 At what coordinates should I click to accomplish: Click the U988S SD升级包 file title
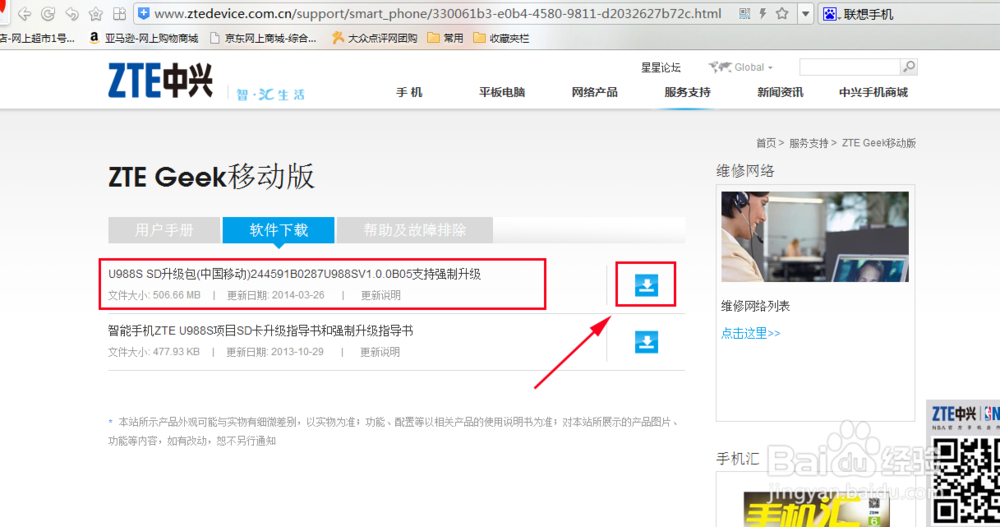[295, 274]
